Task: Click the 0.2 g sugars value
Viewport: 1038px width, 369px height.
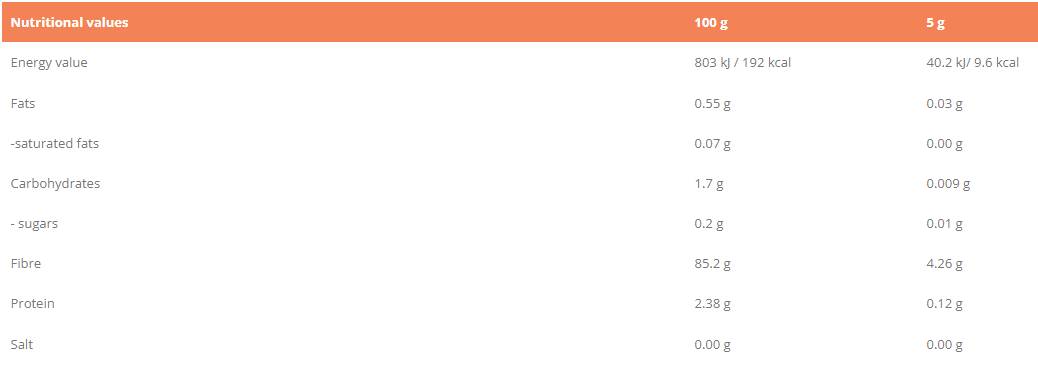Action: [x=709, y=224]
